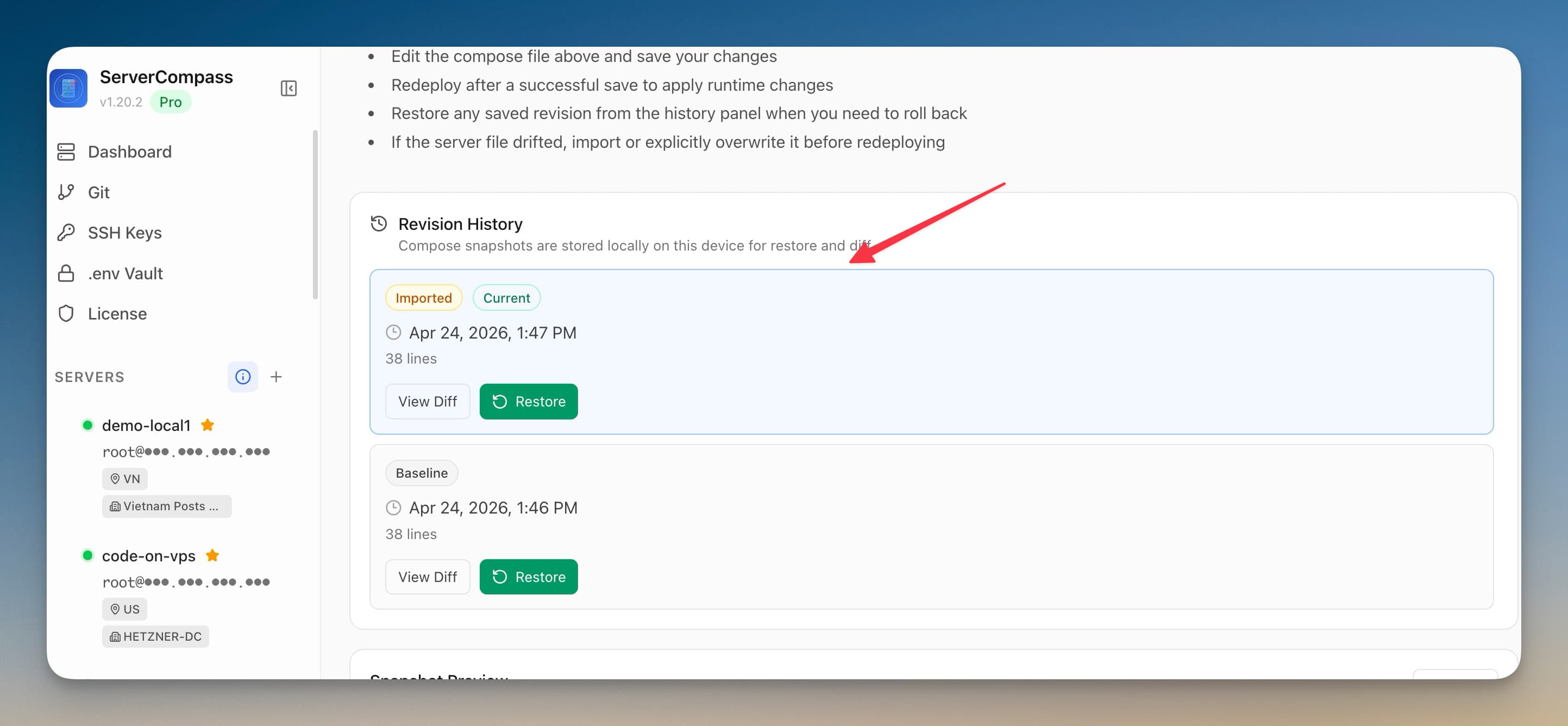Screen dimensions: 1568x726
Task: Click 'Apr 24, 2026, 1:46 PM' timestamp
Action: 493,508
